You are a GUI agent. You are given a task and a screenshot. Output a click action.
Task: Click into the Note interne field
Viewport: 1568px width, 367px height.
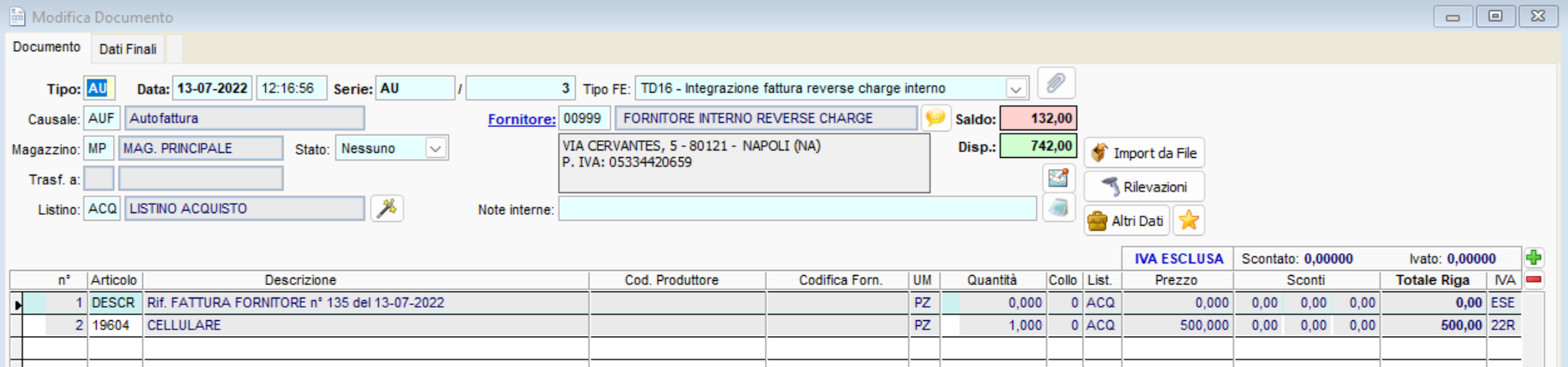[797, 209]
